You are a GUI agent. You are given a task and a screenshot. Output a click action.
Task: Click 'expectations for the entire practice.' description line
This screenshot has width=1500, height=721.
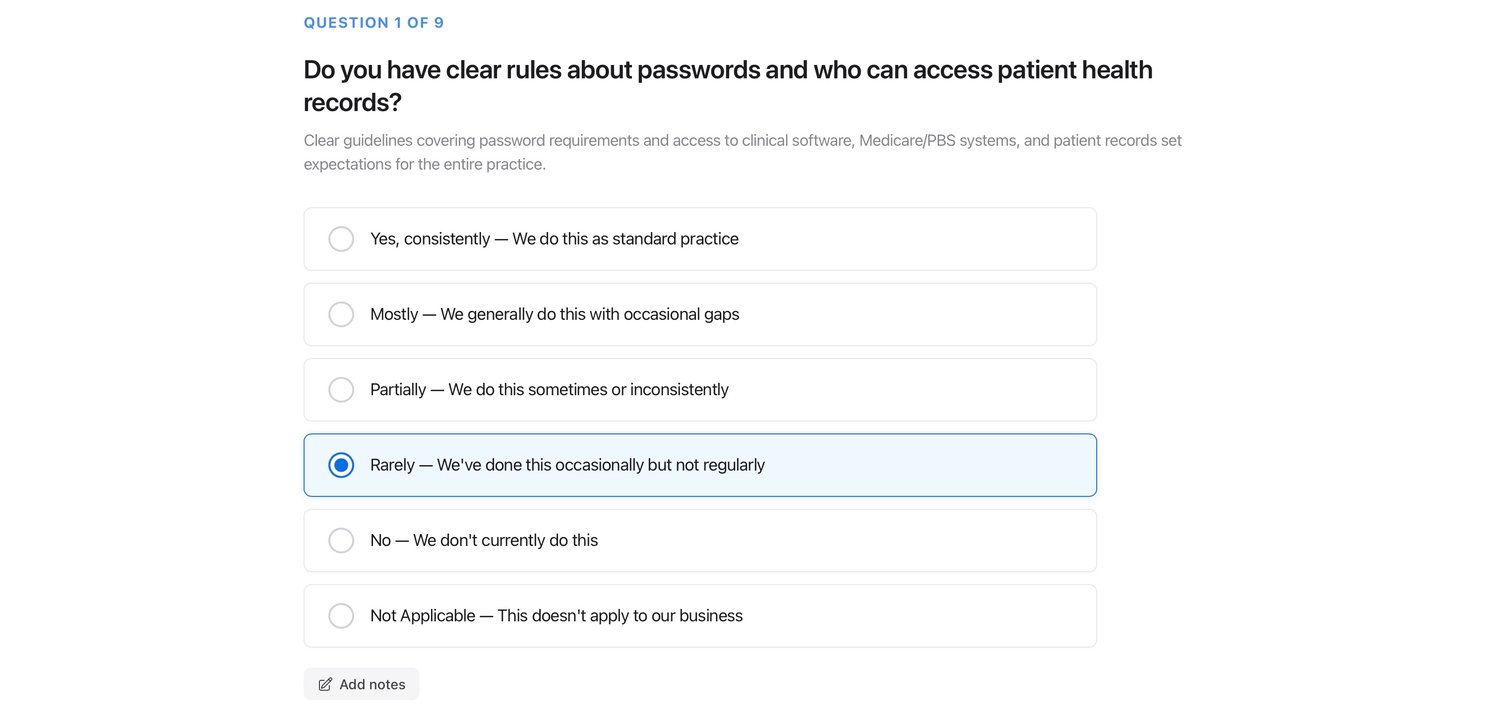425,164
